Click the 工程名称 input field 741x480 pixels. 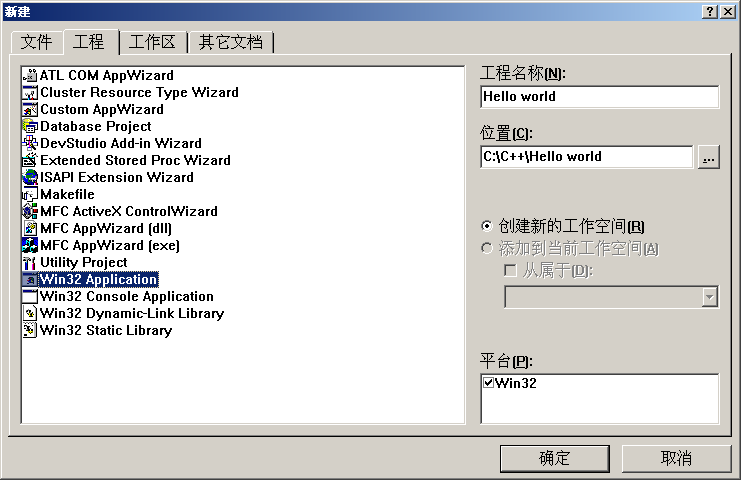click(600, 97)
